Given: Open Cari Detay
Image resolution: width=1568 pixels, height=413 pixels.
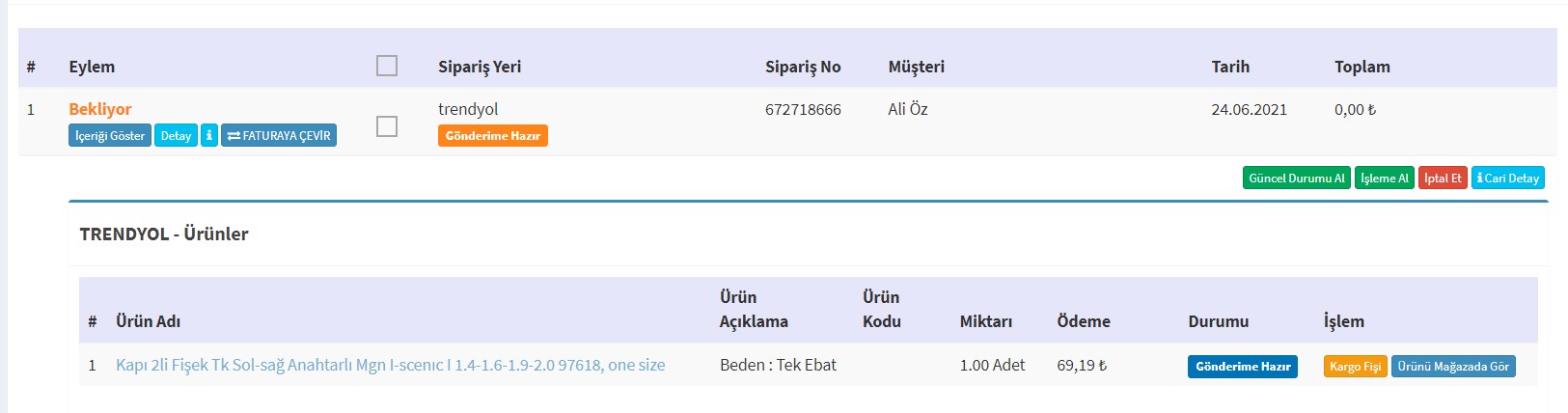Looking at the screenshot, I should (x=1507, y=179).
